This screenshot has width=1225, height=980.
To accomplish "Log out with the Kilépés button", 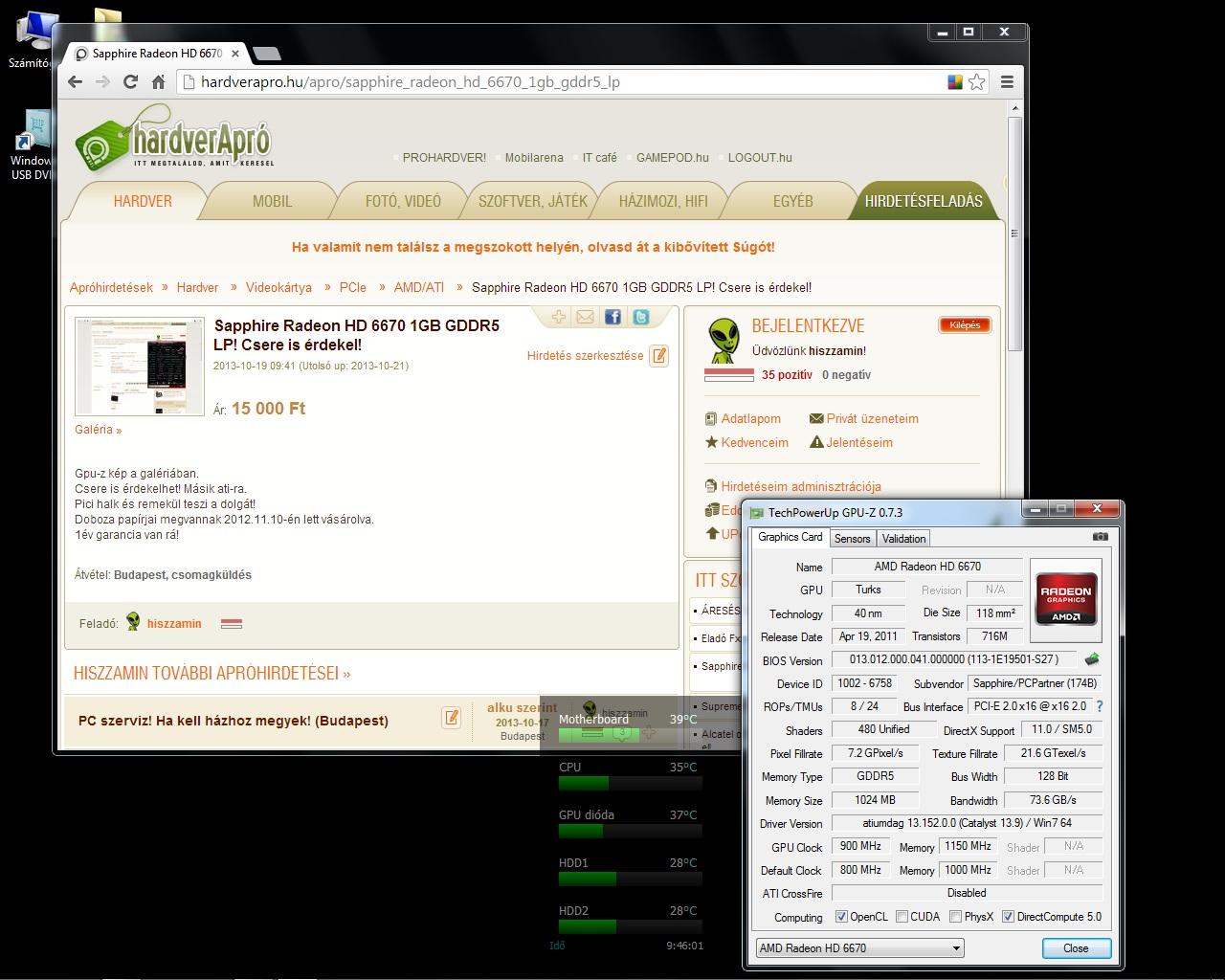I will click(964, 325).
